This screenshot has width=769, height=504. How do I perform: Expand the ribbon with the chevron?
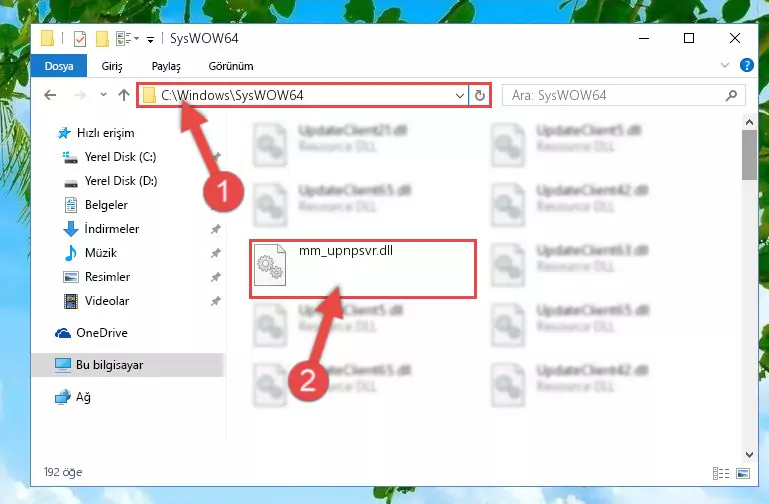[724, 65]
